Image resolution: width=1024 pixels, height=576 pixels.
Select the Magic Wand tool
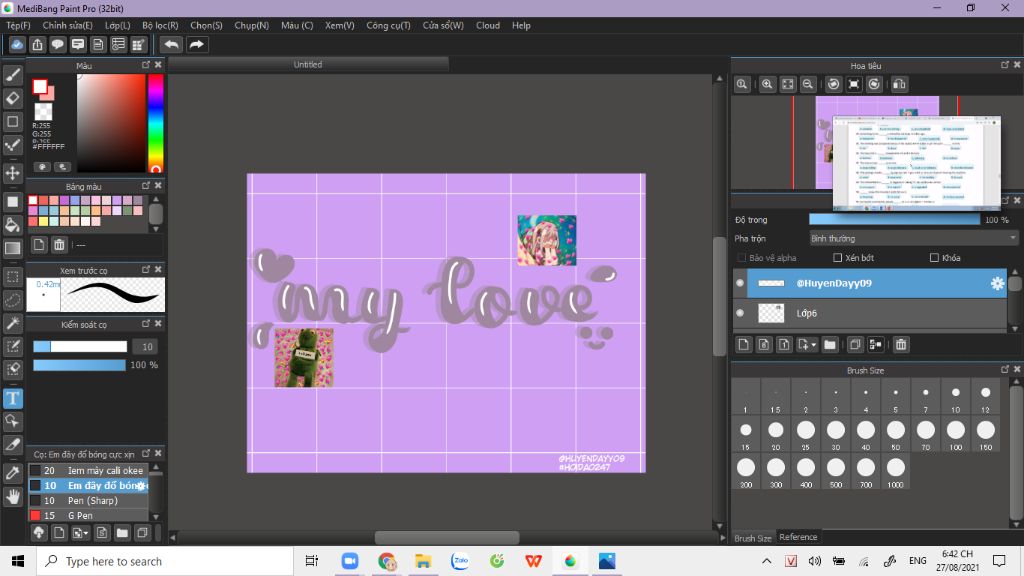12,323
